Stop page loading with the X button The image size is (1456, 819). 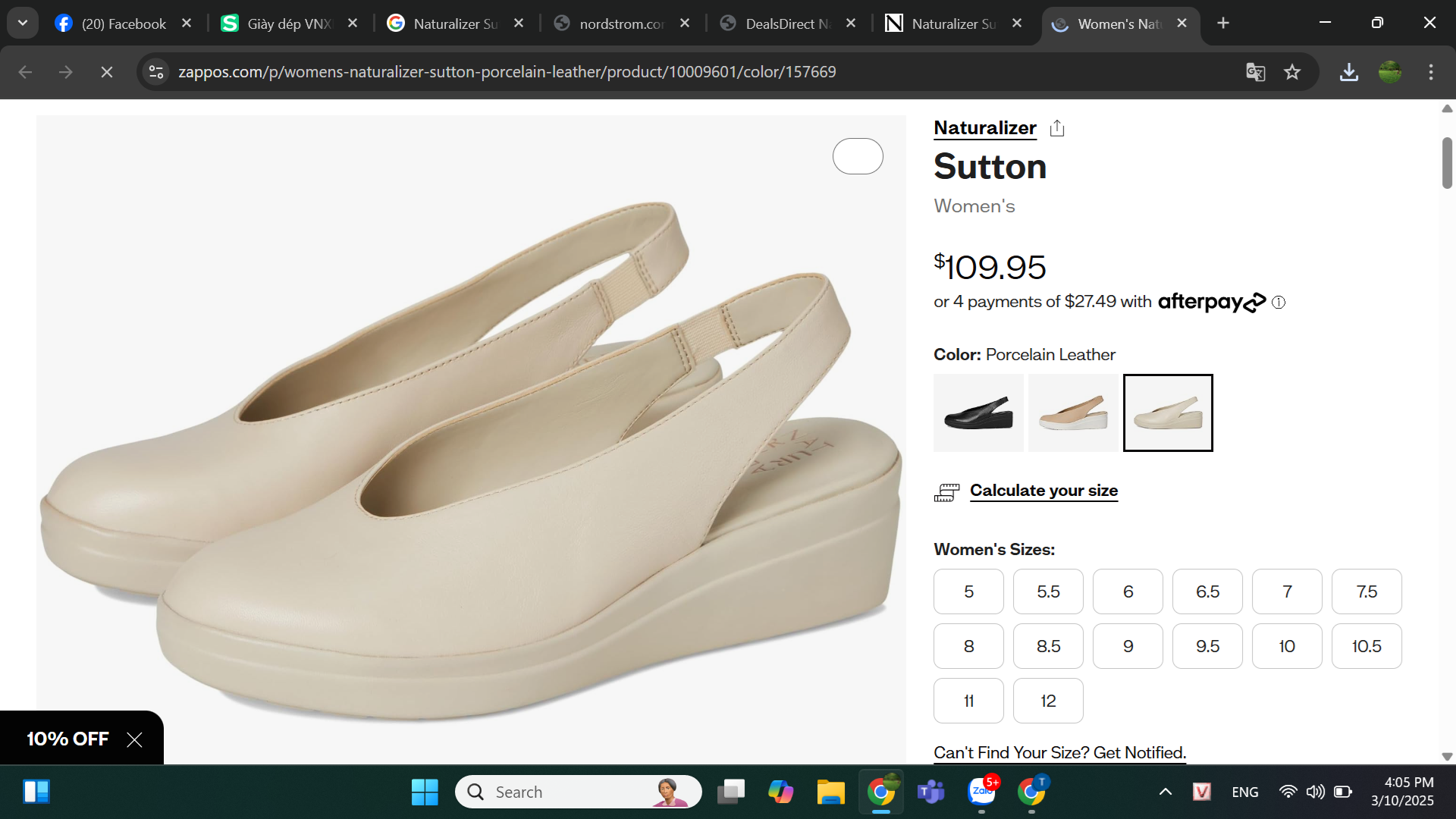pos(107,72)
